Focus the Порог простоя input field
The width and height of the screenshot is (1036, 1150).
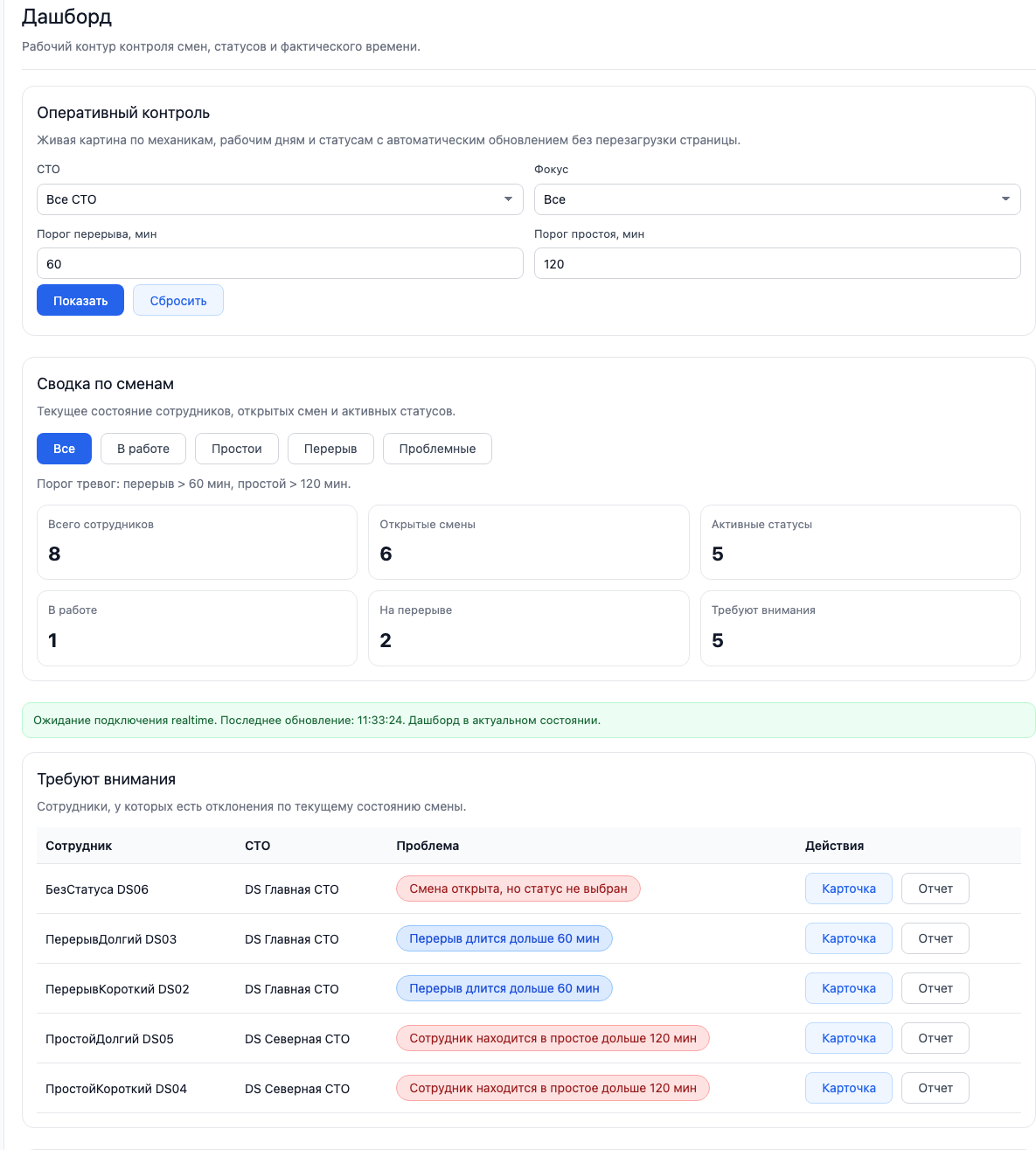(x=776, y=264)
